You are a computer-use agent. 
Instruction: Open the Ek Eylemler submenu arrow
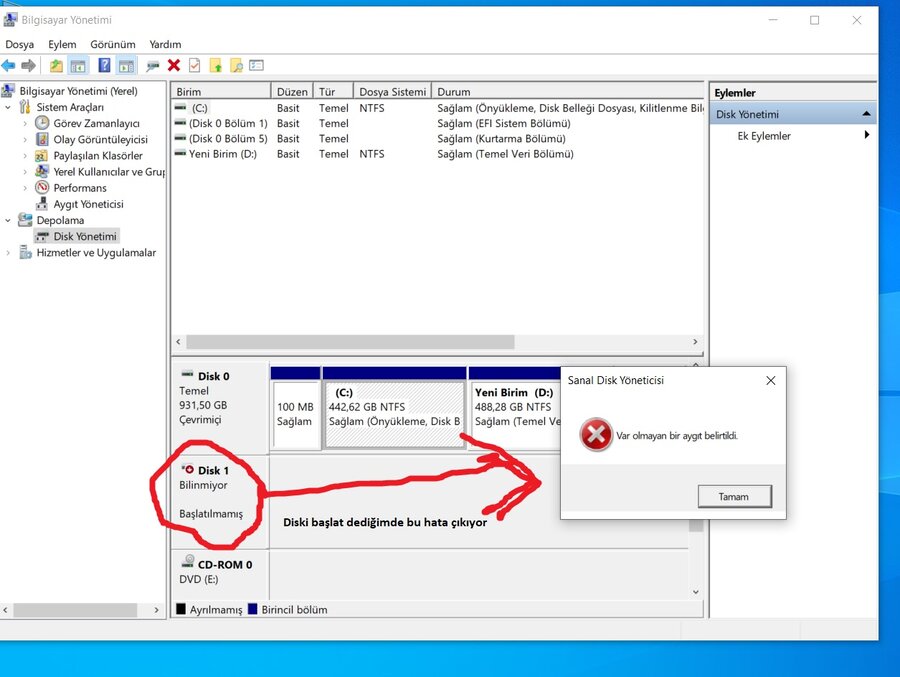(867, 135)
